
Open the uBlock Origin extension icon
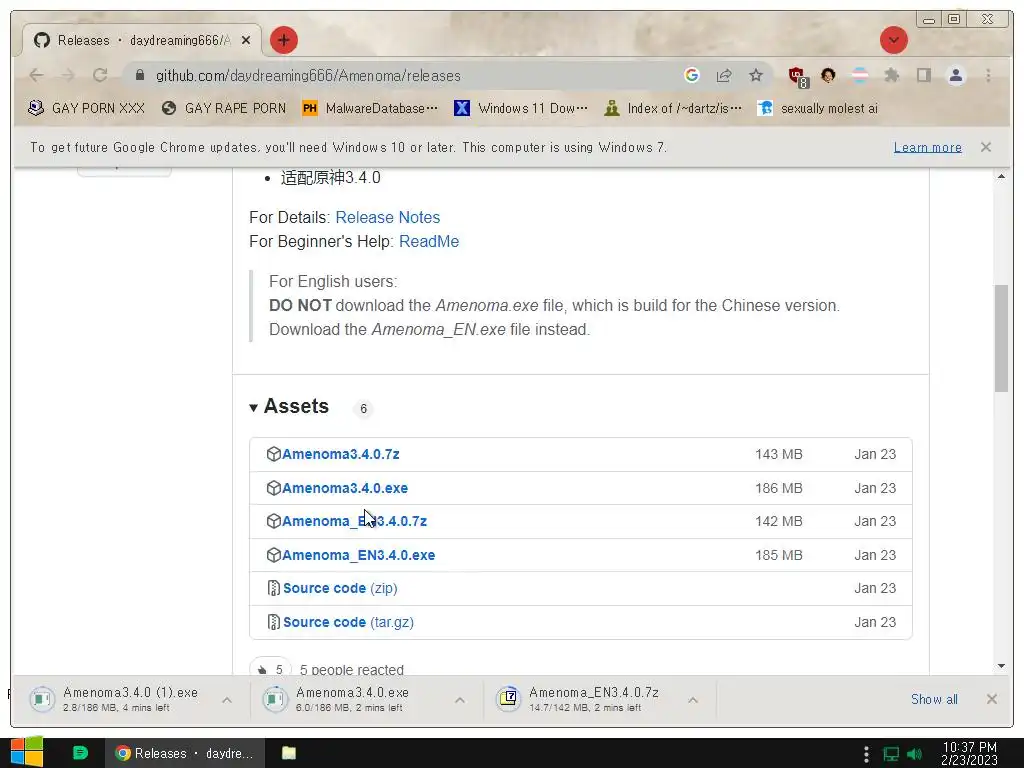coord(797,76)
